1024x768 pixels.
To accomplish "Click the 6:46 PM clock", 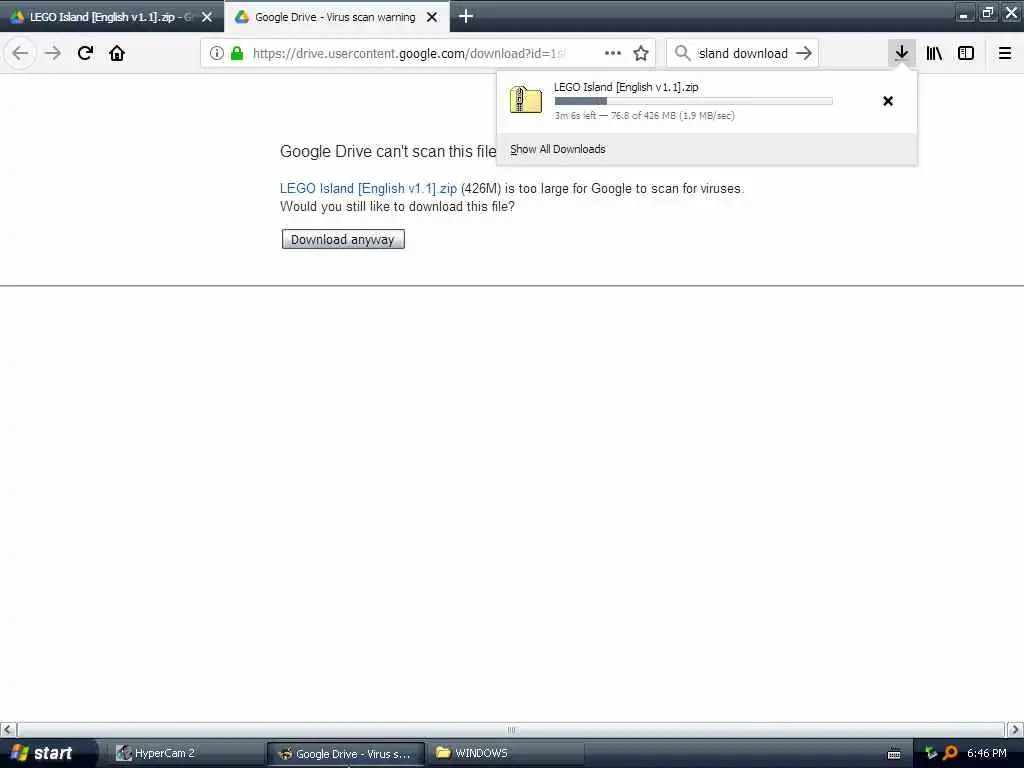I will 987,753.
